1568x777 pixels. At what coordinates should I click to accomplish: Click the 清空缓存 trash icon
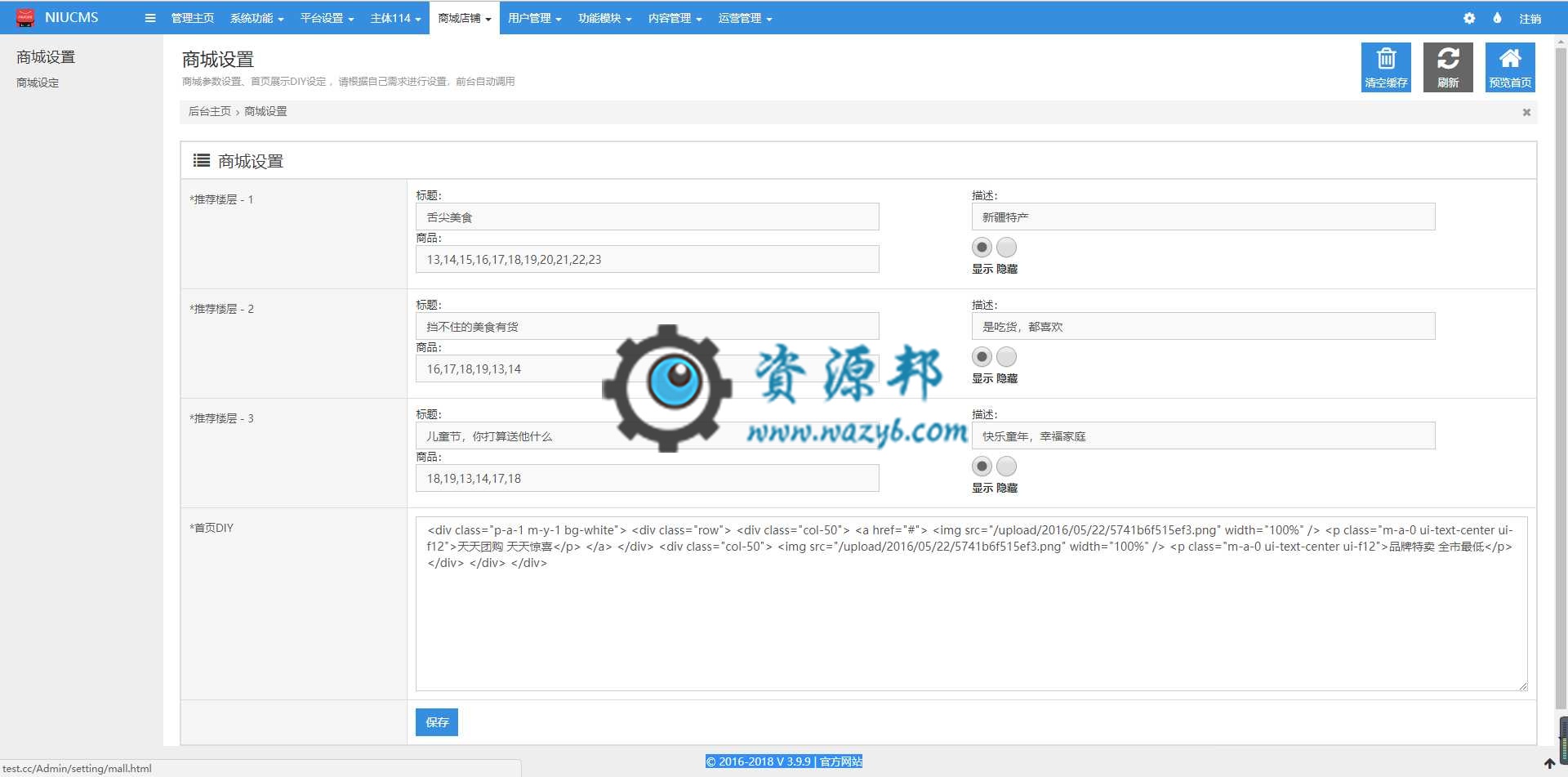pyautogui.click(x=1386, y=60)
